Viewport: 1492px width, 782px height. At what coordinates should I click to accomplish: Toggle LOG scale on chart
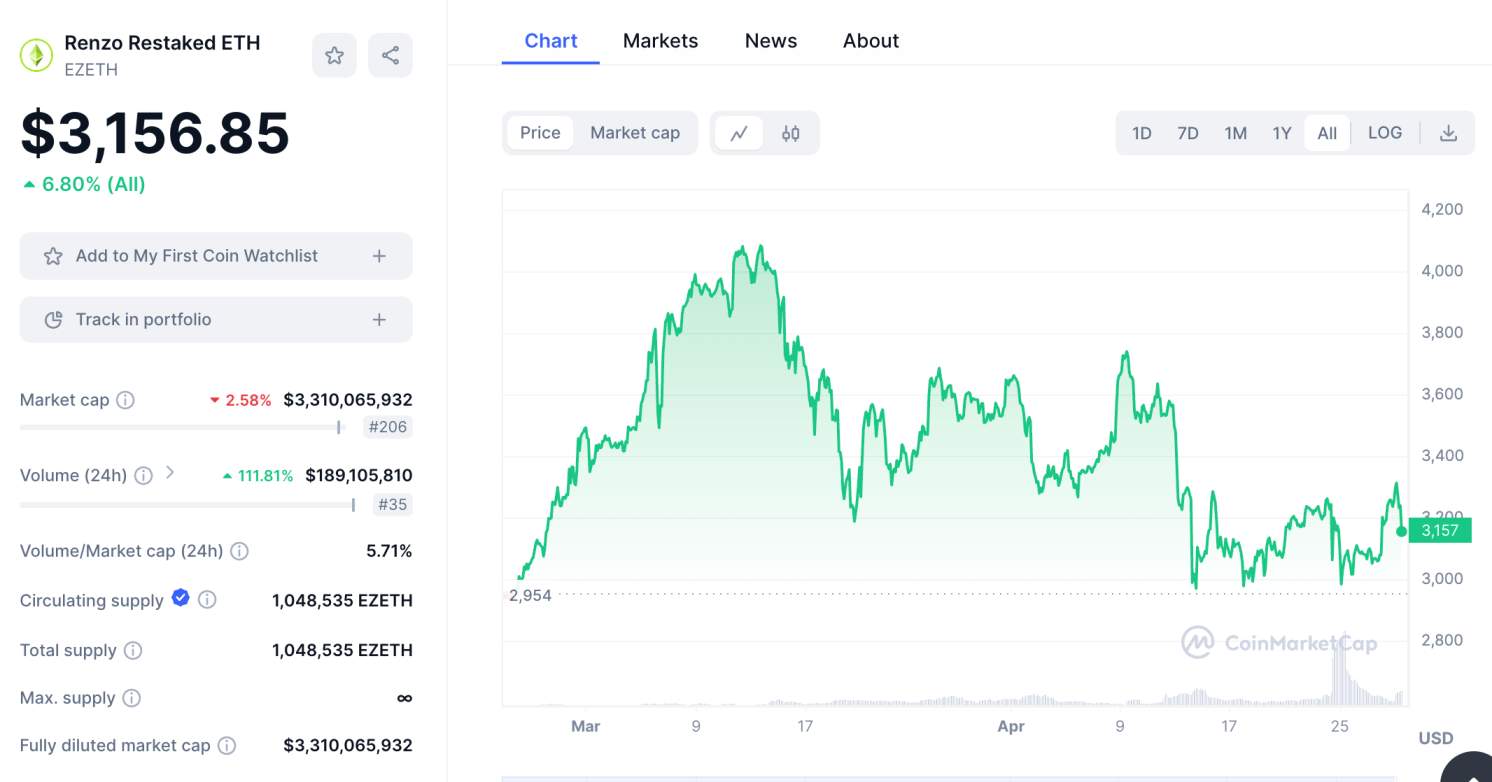tap(1385, 133)
